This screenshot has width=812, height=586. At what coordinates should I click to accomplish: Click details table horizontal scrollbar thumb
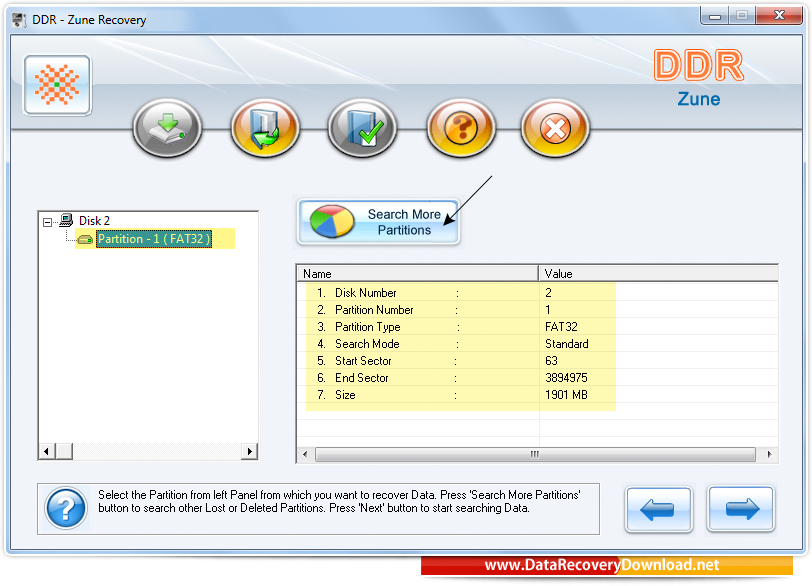535,455
